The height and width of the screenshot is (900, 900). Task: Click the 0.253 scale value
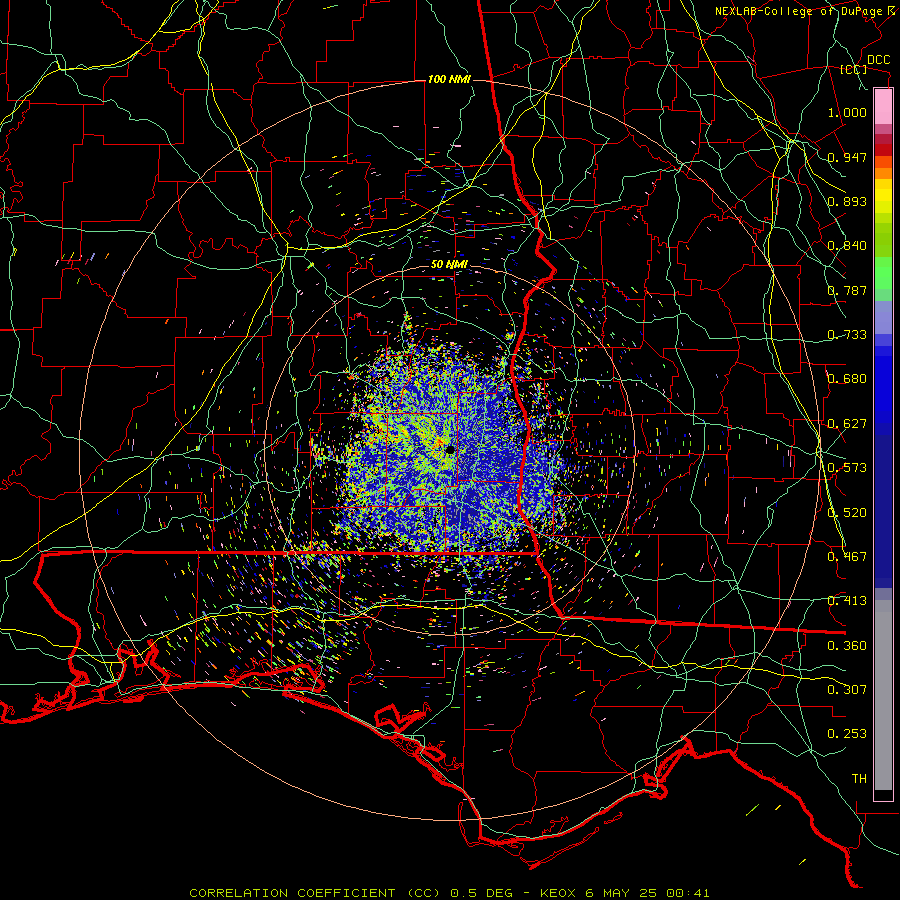click(x=847, y=734)
